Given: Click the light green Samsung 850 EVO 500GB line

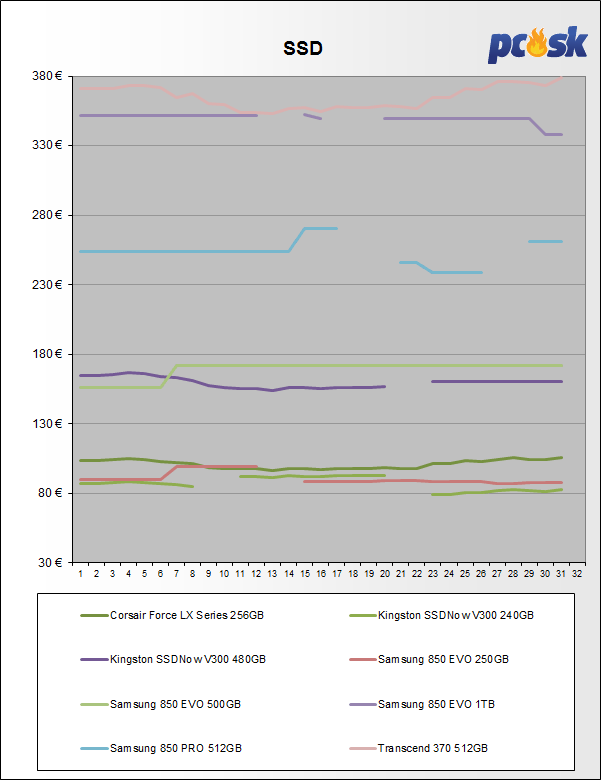Looking at the screenshot, I should coord(368,366).
